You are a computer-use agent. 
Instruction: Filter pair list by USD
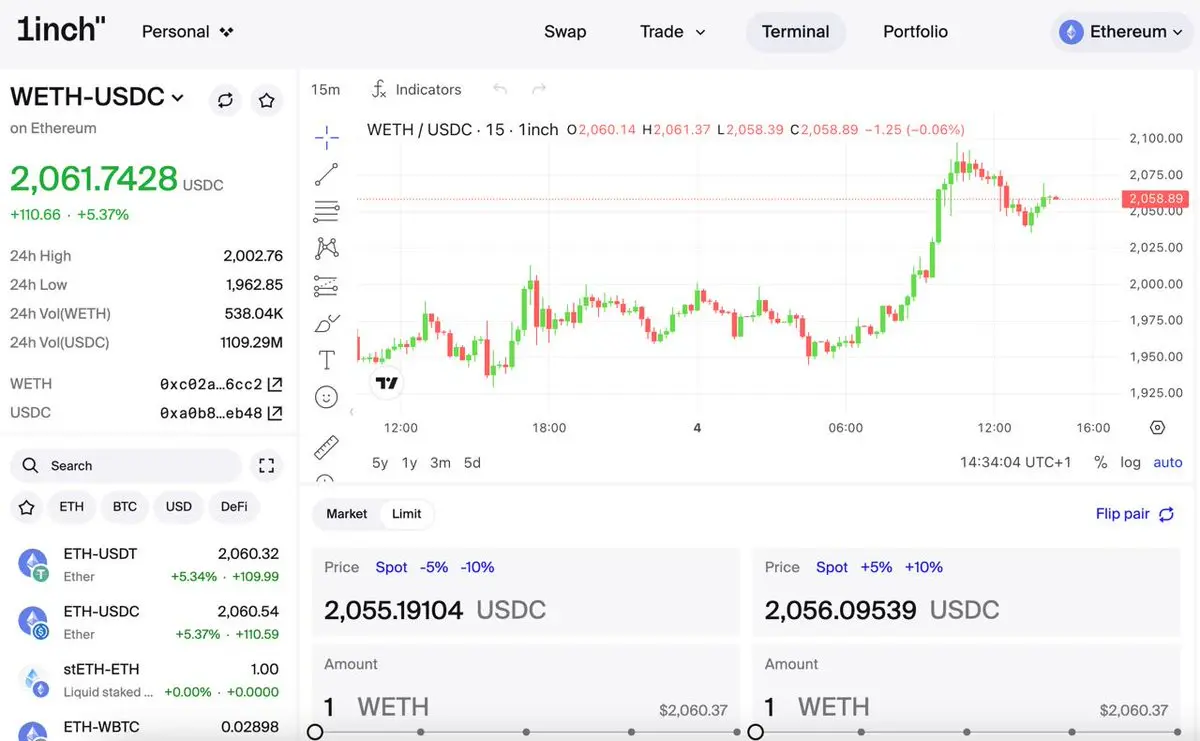click(x=179, y=507)
